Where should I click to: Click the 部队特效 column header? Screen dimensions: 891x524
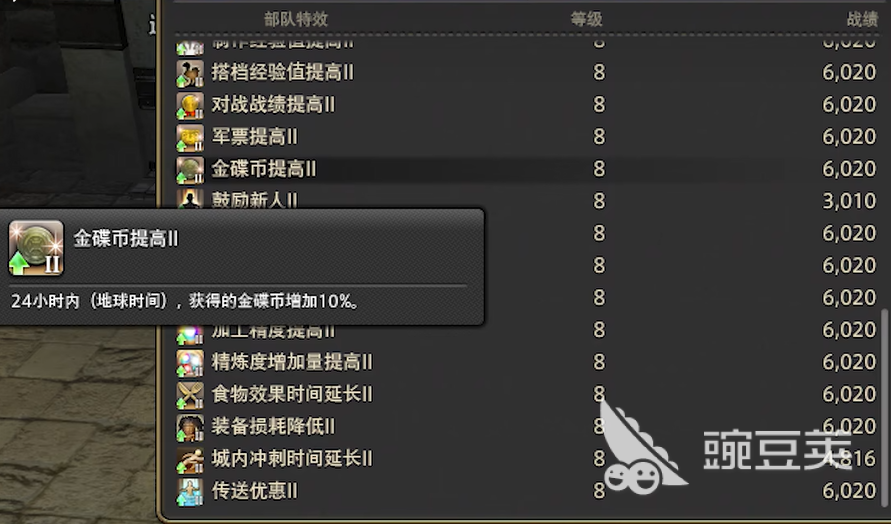(x=296, y=19)
